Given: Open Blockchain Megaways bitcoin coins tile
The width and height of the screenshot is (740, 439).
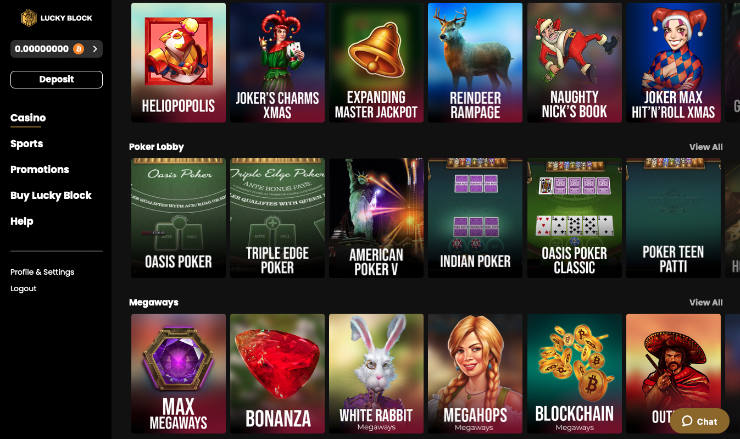Looking at the screenshot, I should click(574, 373).
